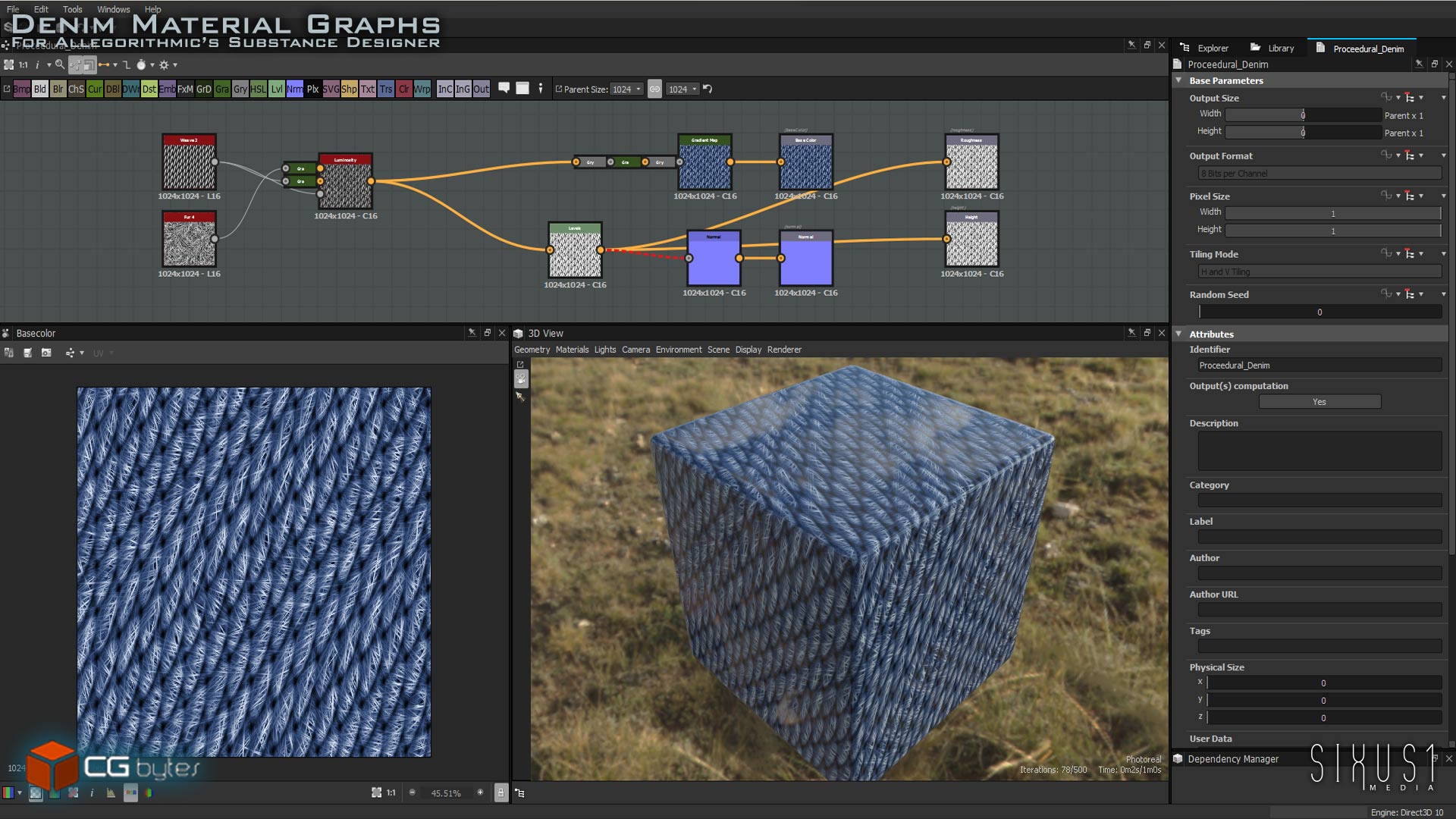Insert a comment in the graph

coord(504,89)
